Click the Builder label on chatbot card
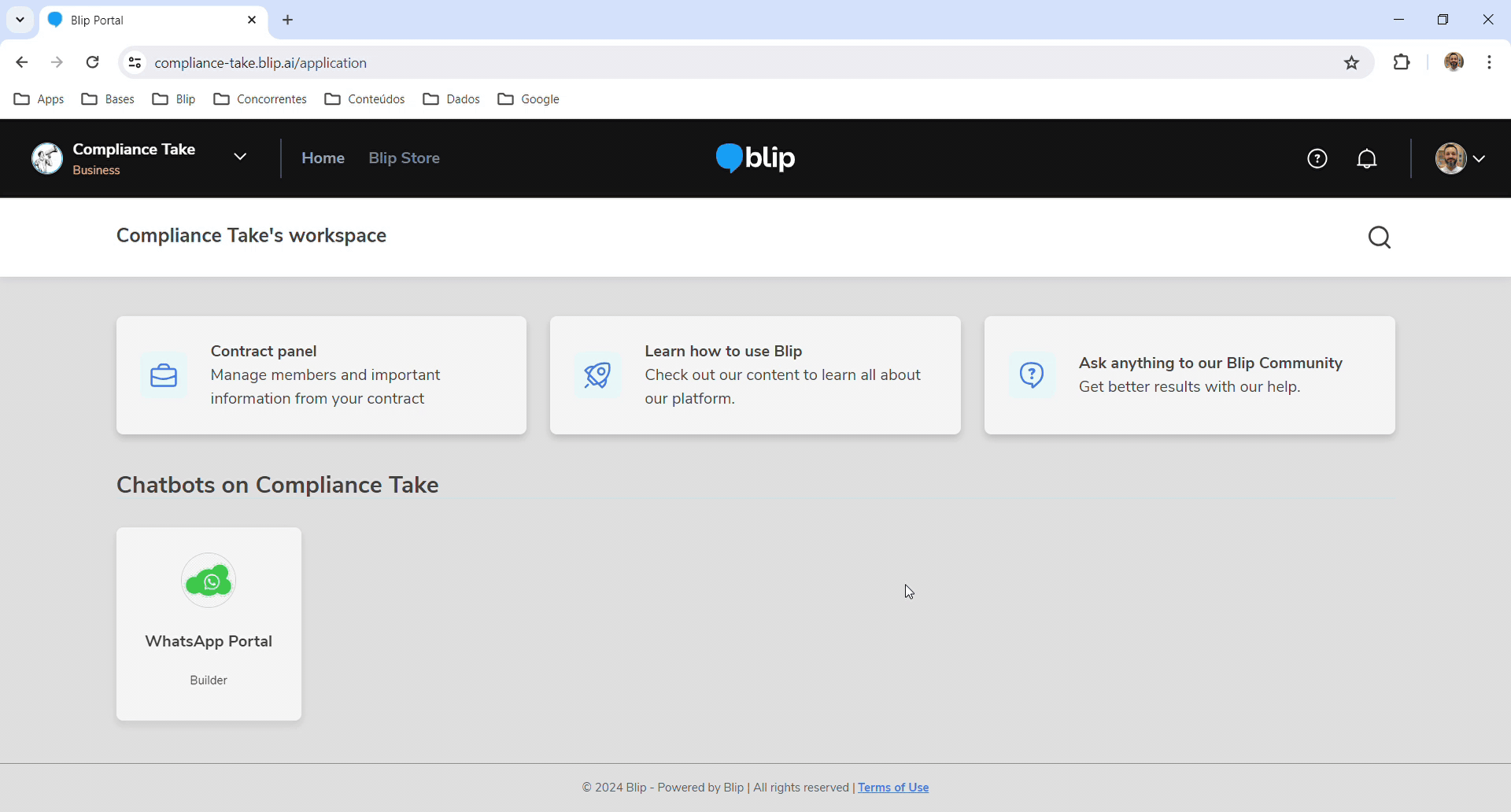Viewport: 1511px width, 812px height. (x=209, y=680)
